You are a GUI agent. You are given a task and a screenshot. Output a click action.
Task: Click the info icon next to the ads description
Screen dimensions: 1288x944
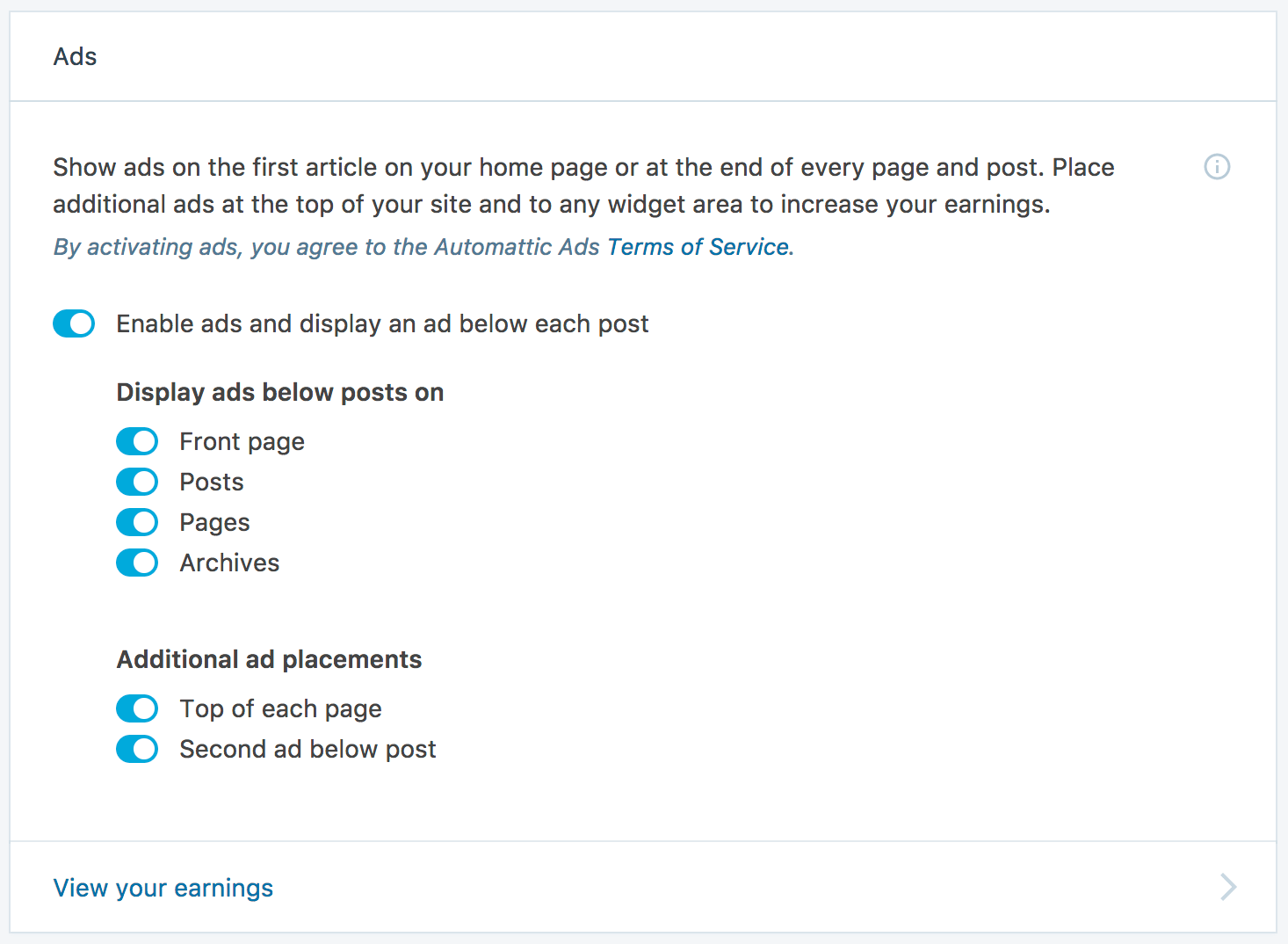click(1216, 167)
